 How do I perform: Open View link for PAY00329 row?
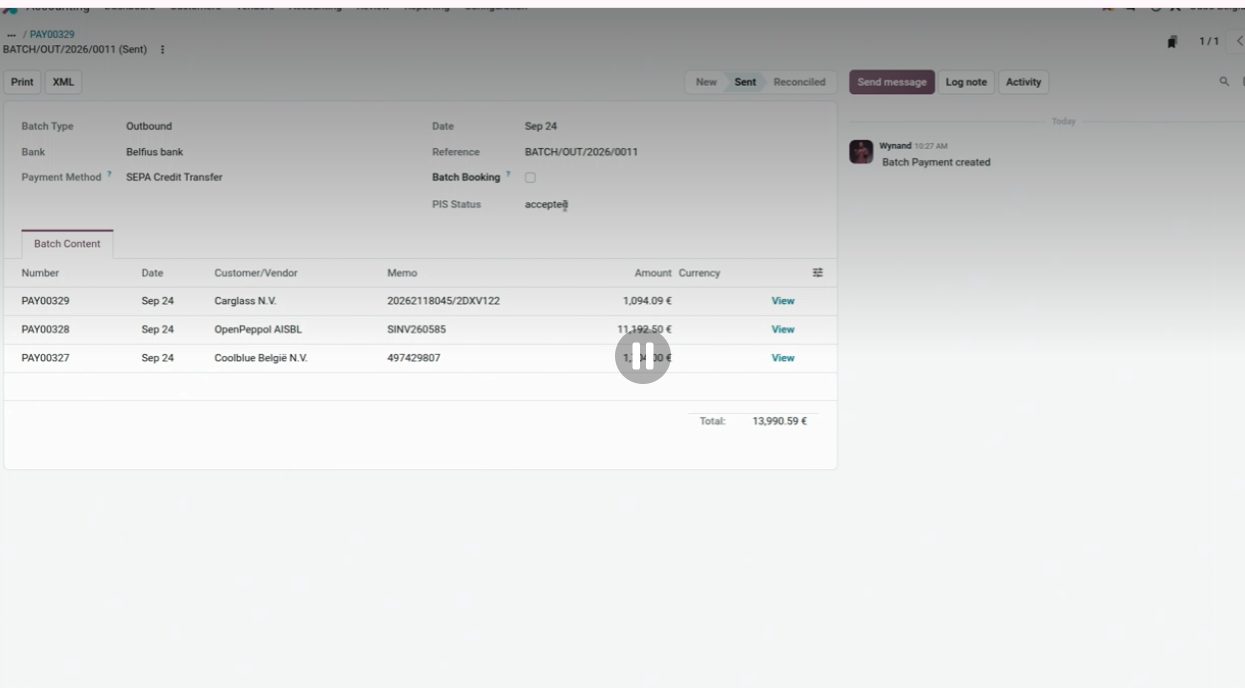tap(783, 301)
